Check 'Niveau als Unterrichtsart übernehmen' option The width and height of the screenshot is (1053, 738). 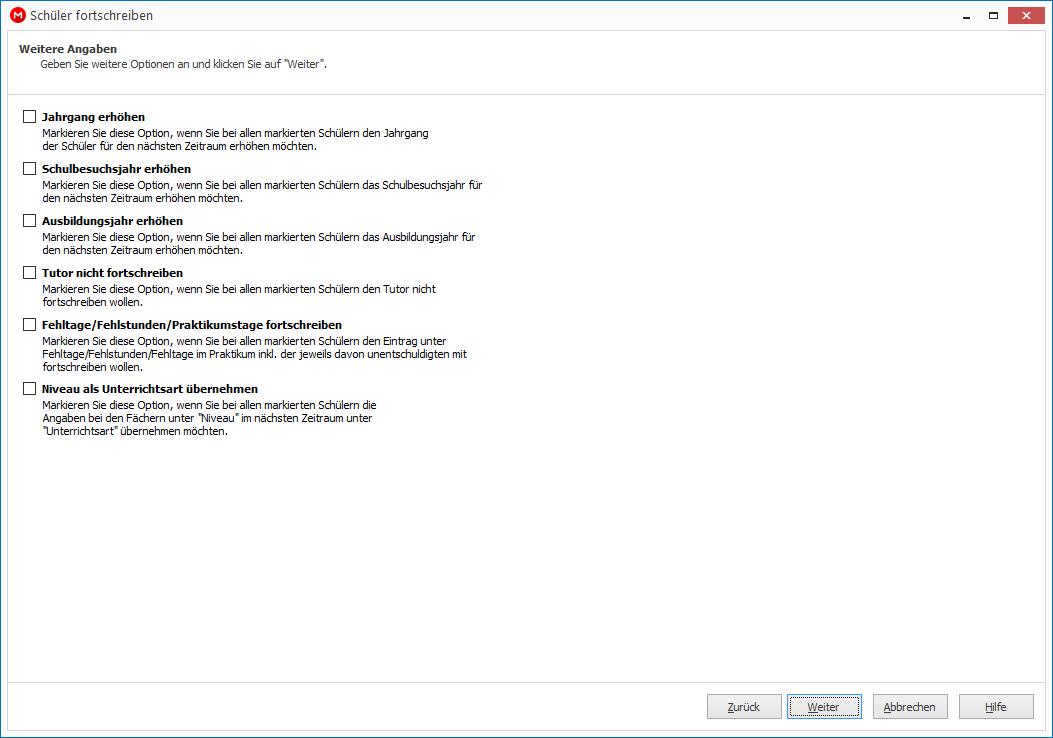click(x=30, y=389)
